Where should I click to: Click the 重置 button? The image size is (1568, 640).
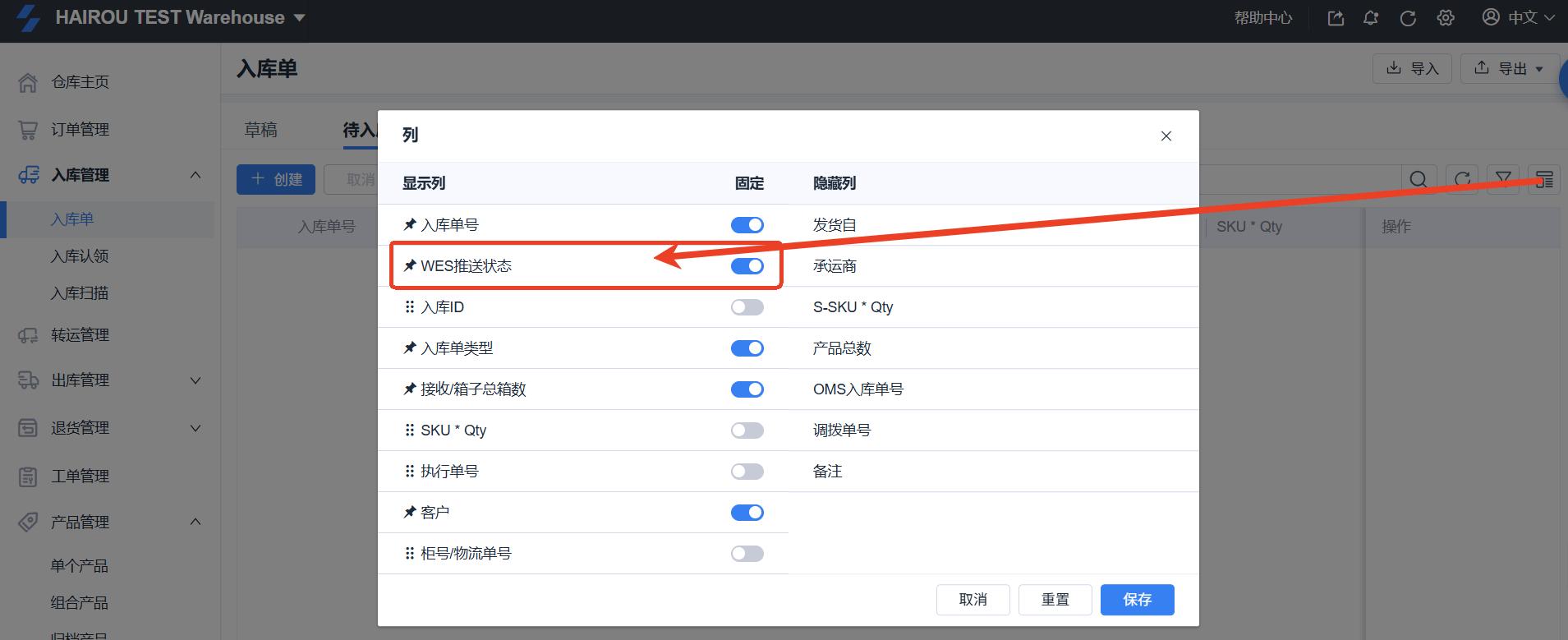(1055, 600)
